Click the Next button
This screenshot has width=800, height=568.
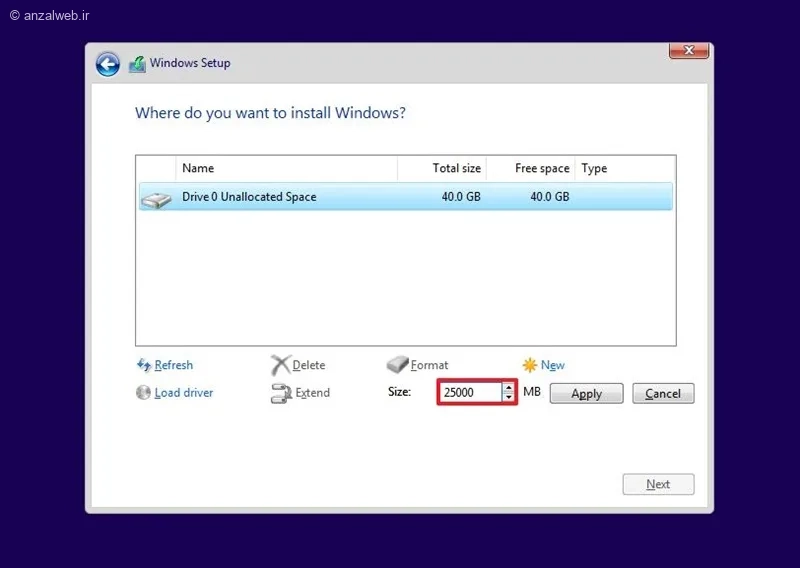tap(658, 484)
